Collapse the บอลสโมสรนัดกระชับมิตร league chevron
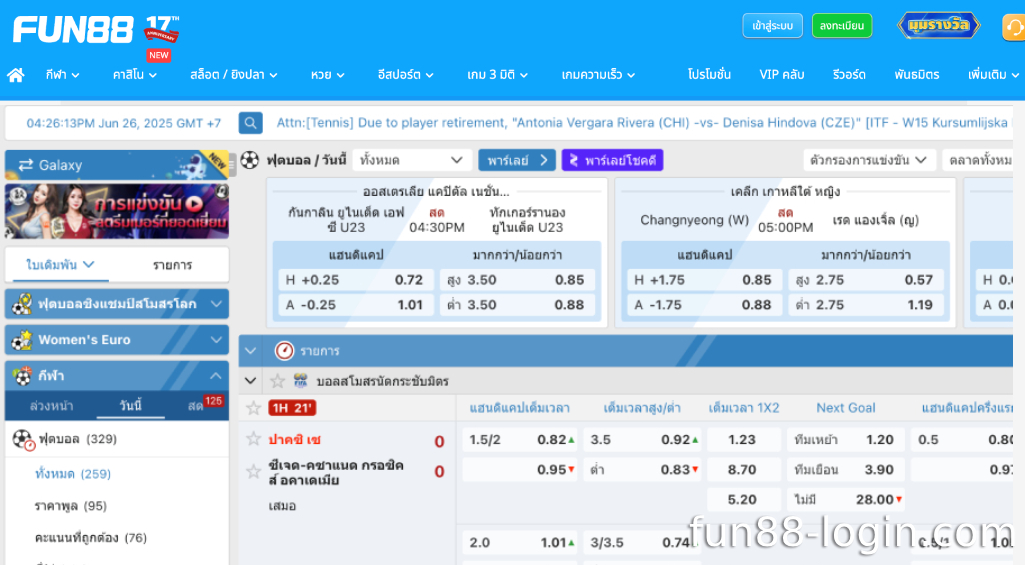 [250, 381]
